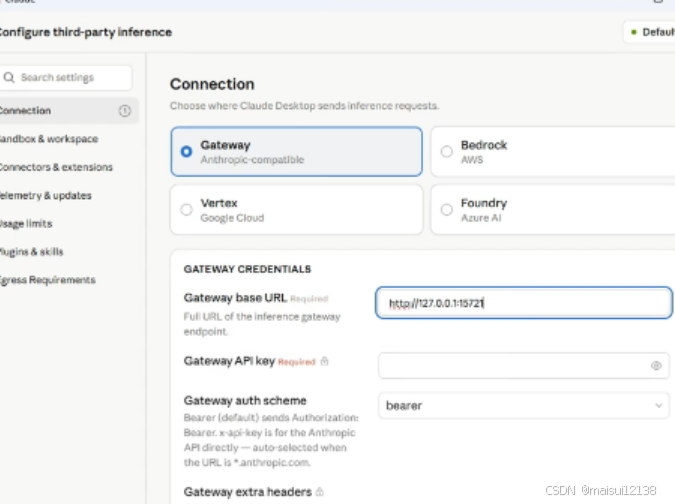This screenshot has height=504, width=675.
Task: Select the Vertex Google Cloud option
Action: pos(296,210)
